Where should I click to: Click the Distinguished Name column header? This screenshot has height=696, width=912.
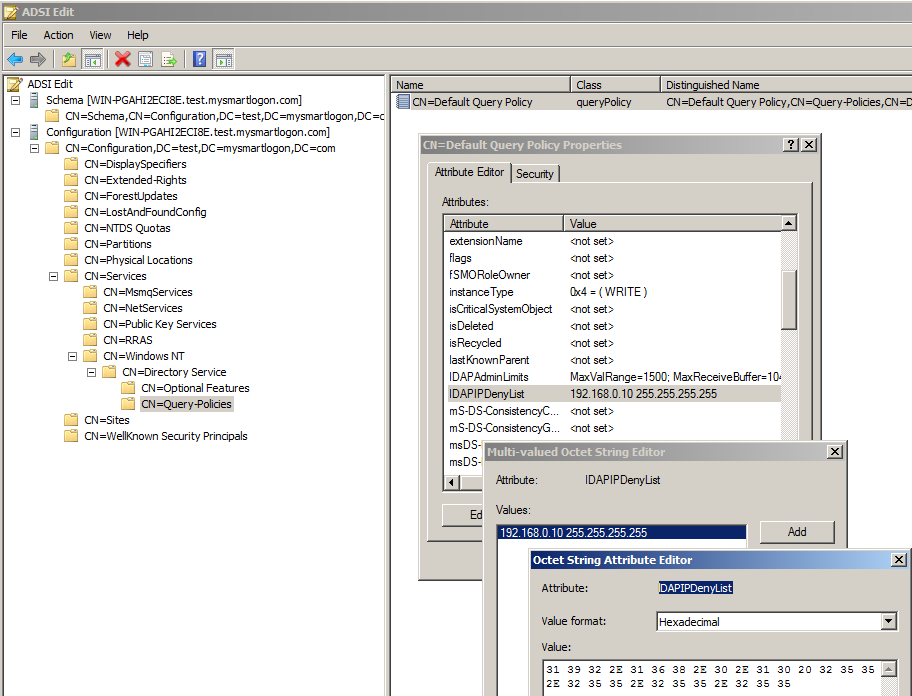[786, 85]
